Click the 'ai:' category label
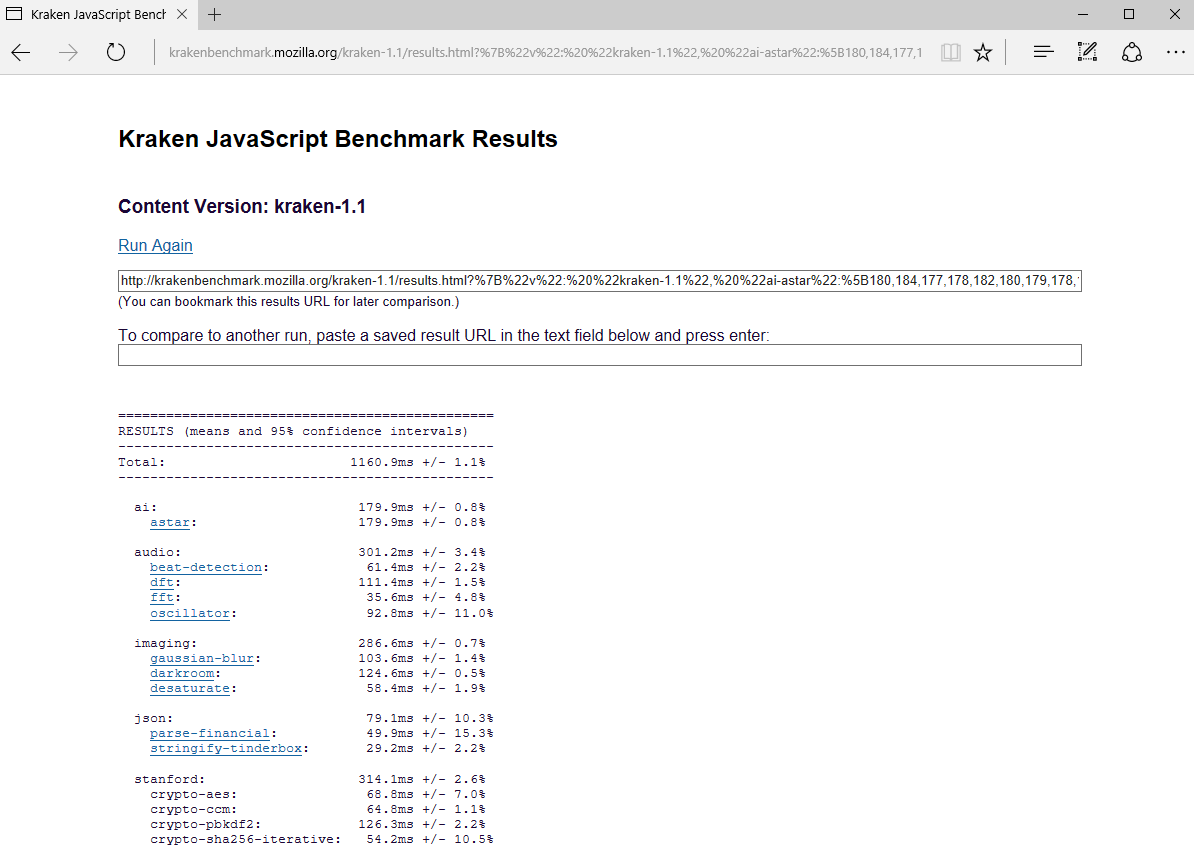Image resolution: width=1194 pixels, height=855 pixels. (x=145, y=507)
